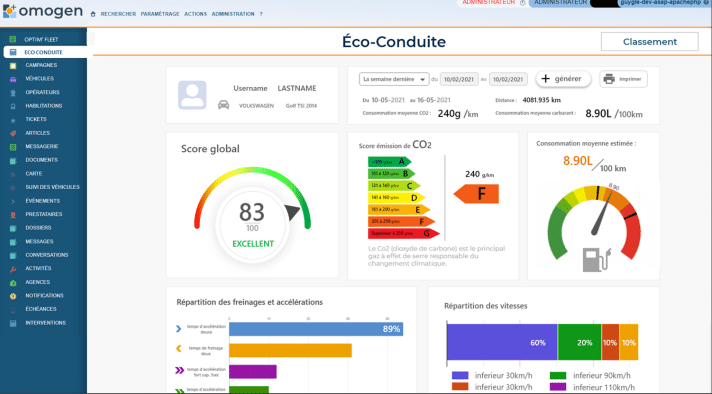Click the question mark help menu
Image resolution: width=712 pixels, height=394 pixels.
[x=261, y=14]
